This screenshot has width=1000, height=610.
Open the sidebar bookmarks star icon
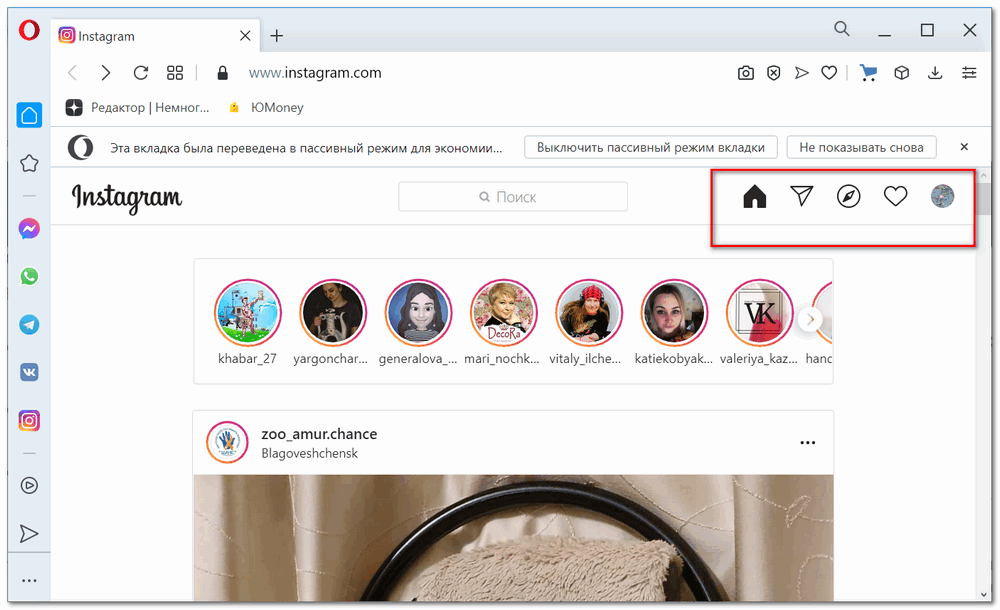tap(29, 163)
